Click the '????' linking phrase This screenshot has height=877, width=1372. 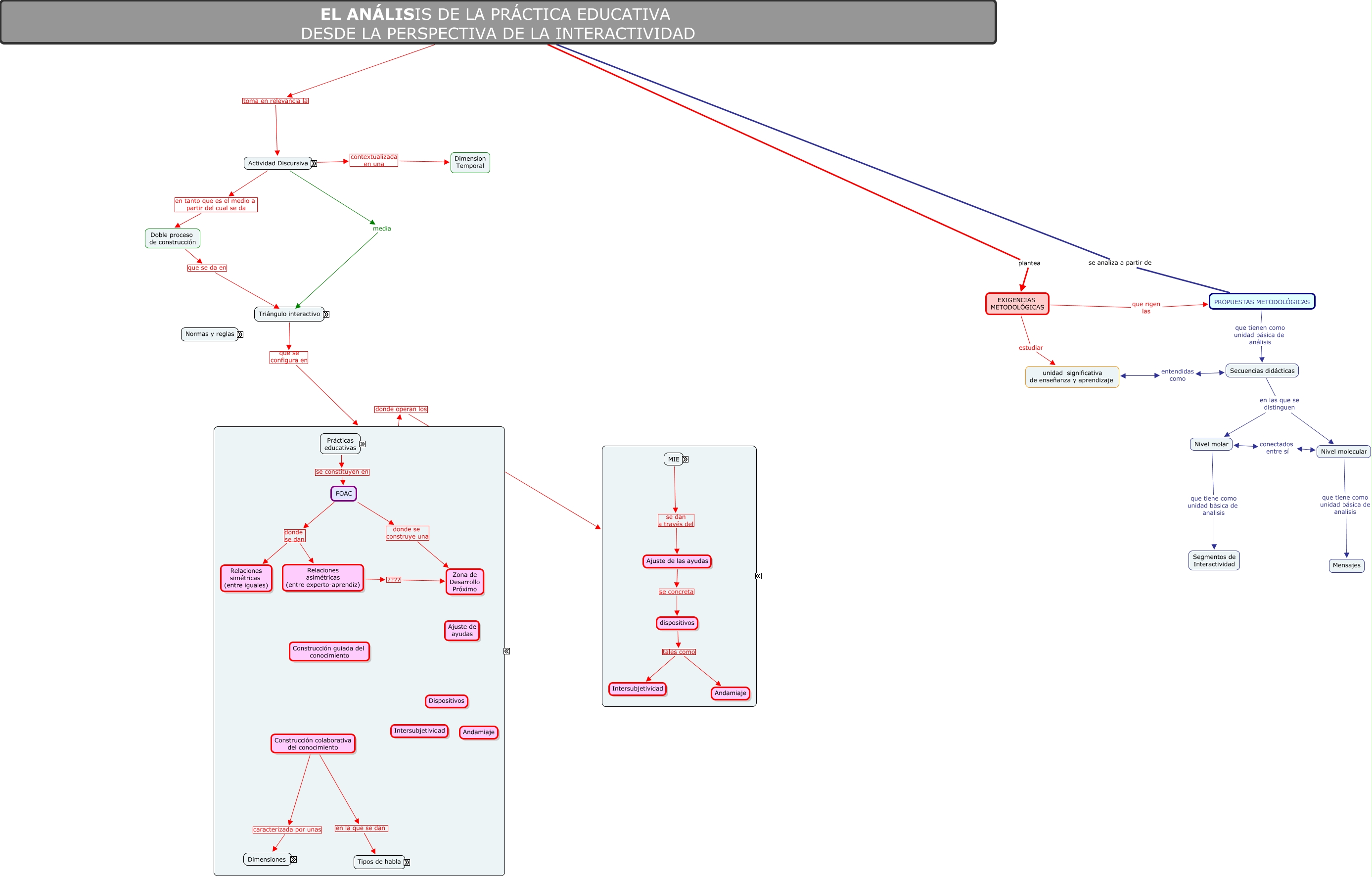[393, 580]
